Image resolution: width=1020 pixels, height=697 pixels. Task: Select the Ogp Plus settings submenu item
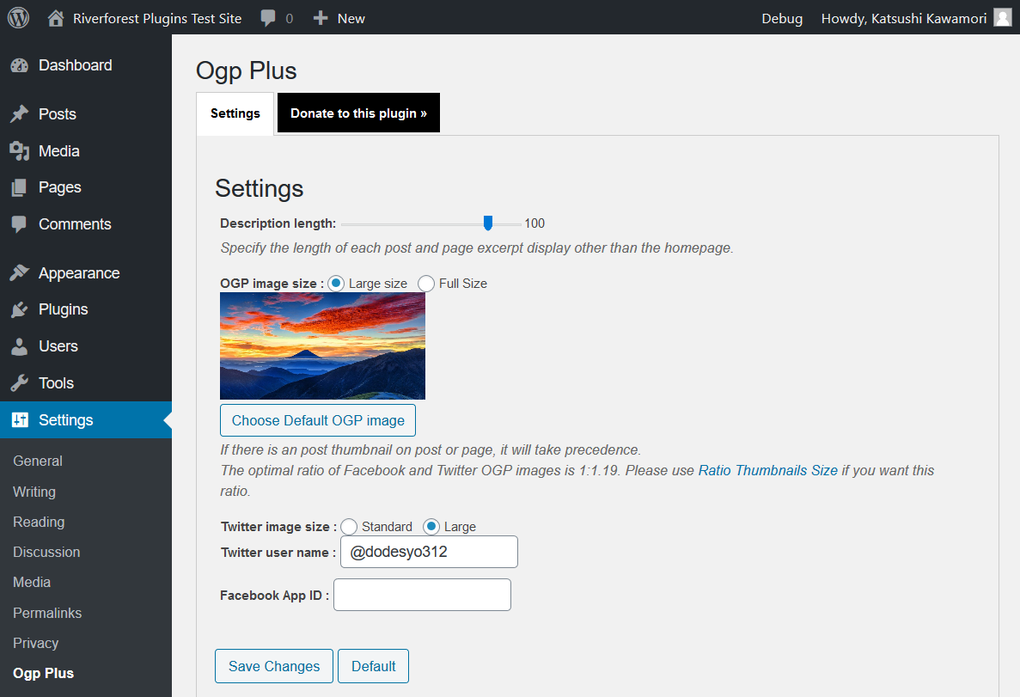point(43,673)
